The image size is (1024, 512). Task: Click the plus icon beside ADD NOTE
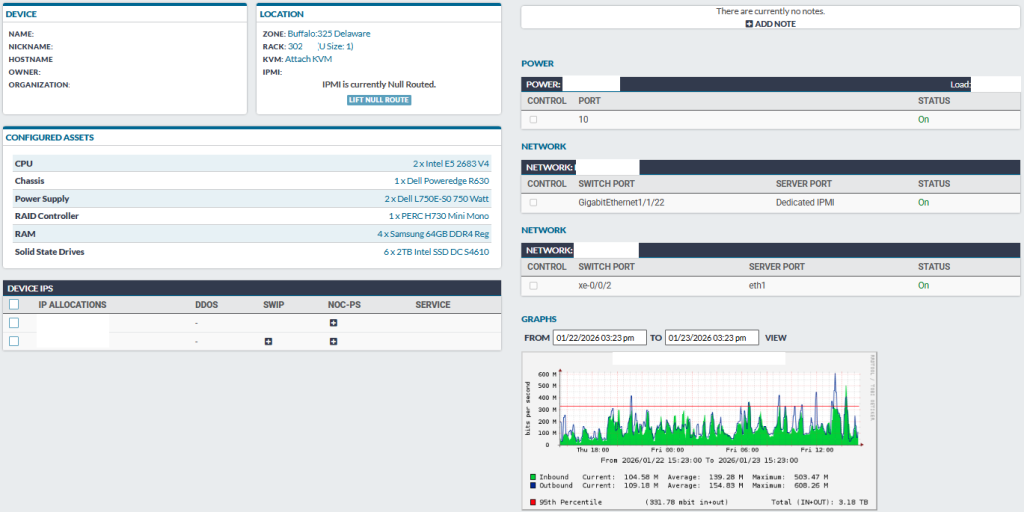click(749, 24)
